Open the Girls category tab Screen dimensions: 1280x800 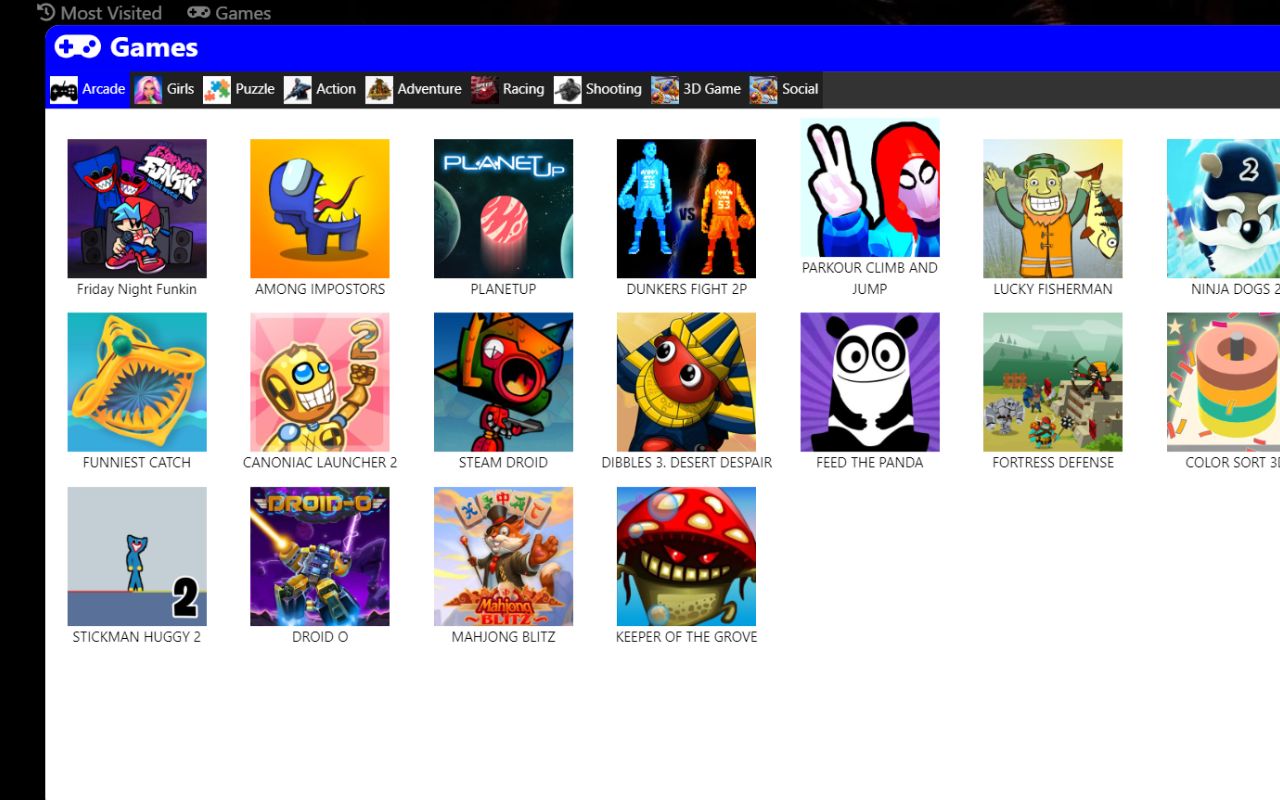tap(165, 89)
